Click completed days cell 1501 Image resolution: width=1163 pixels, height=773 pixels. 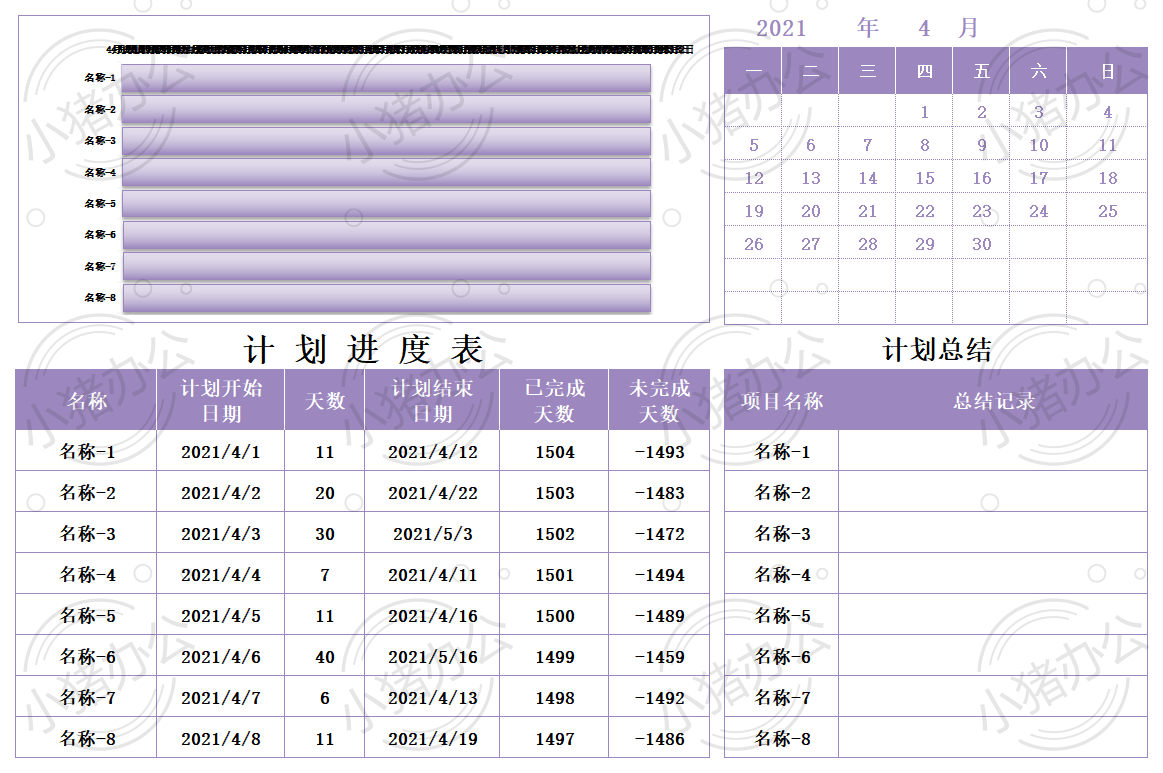click(x=554, y=575)
